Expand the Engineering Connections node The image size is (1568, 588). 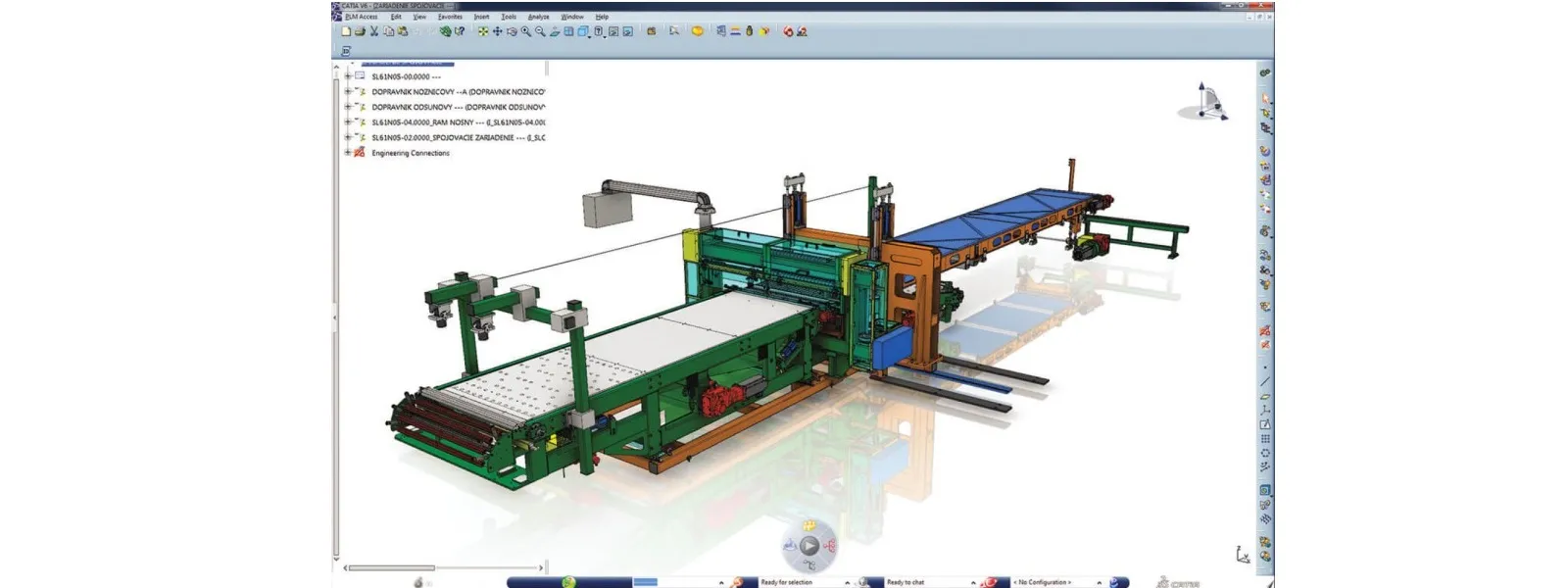(x=347, y=153)
